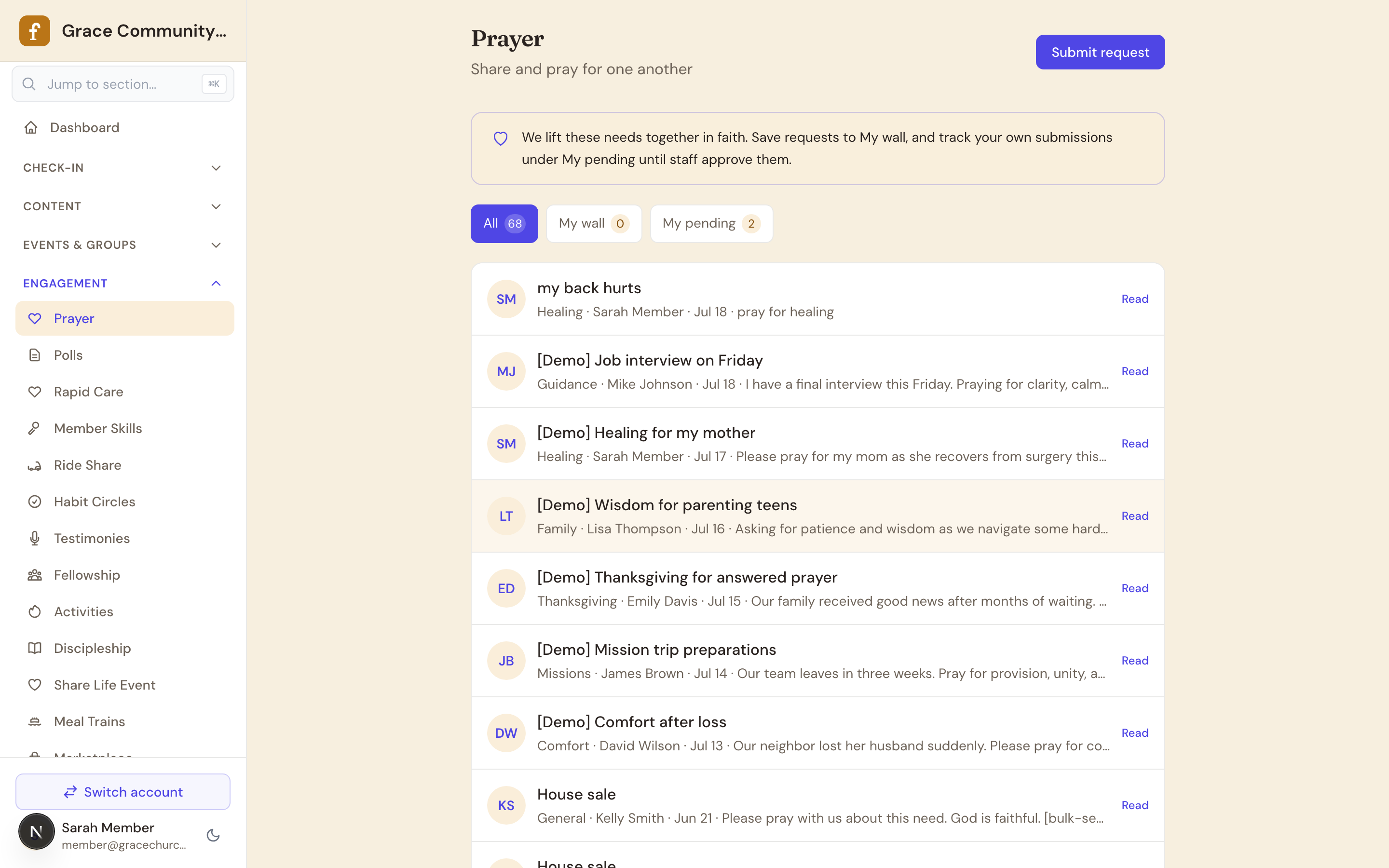Click the Polls document icon
This screenshot has width=1389, height=868.
point(35,355)
